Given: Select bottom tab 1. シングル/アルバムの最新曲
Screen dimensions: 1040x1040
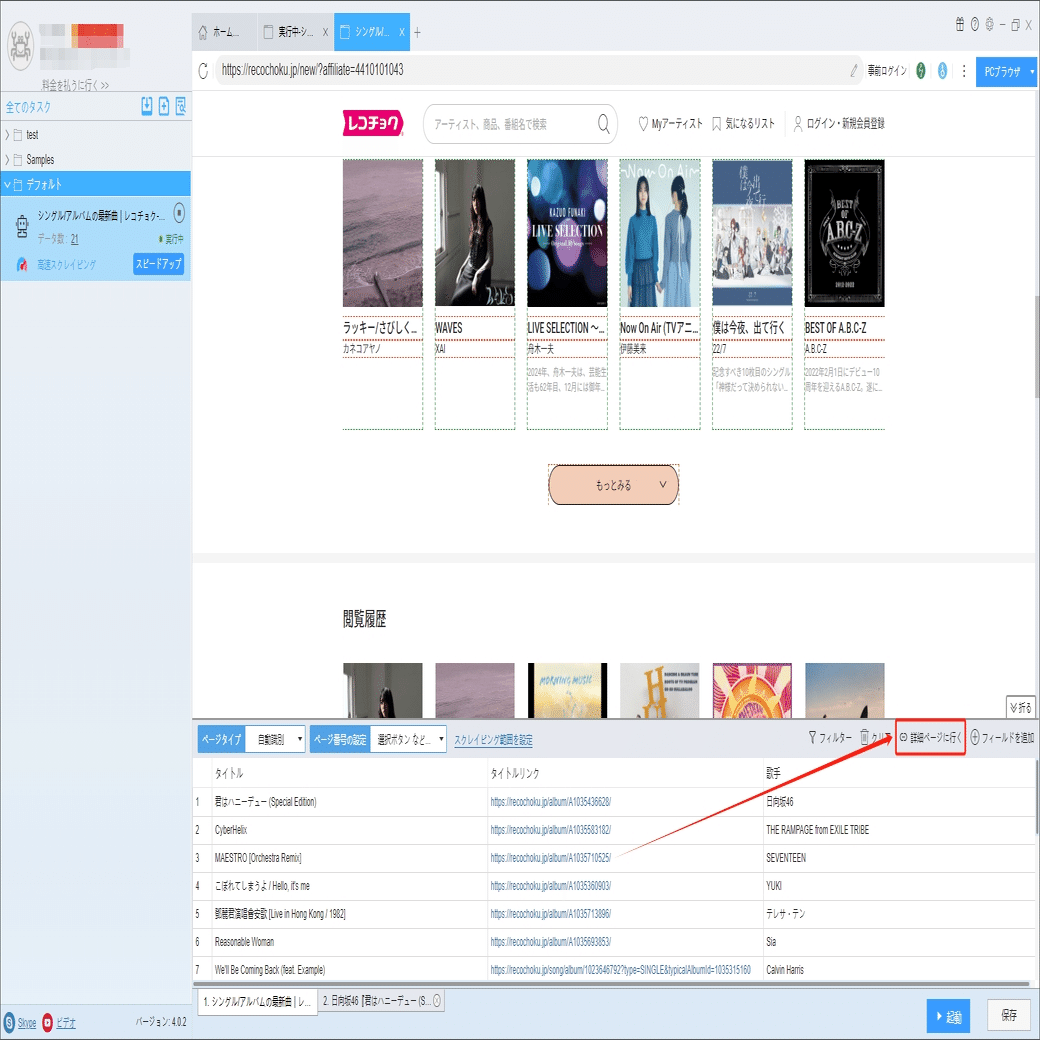Looking at the screenshot, I should coord(257,1002).
